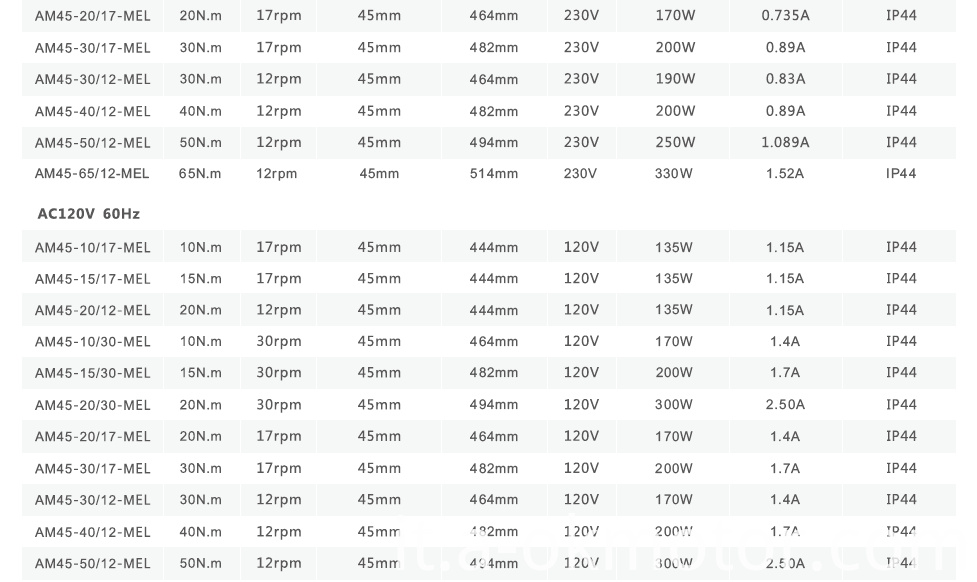Click IP44 rating in AM45-65/12-MEL row
This screenshot has width=977, height=582.
click(901, 174)
